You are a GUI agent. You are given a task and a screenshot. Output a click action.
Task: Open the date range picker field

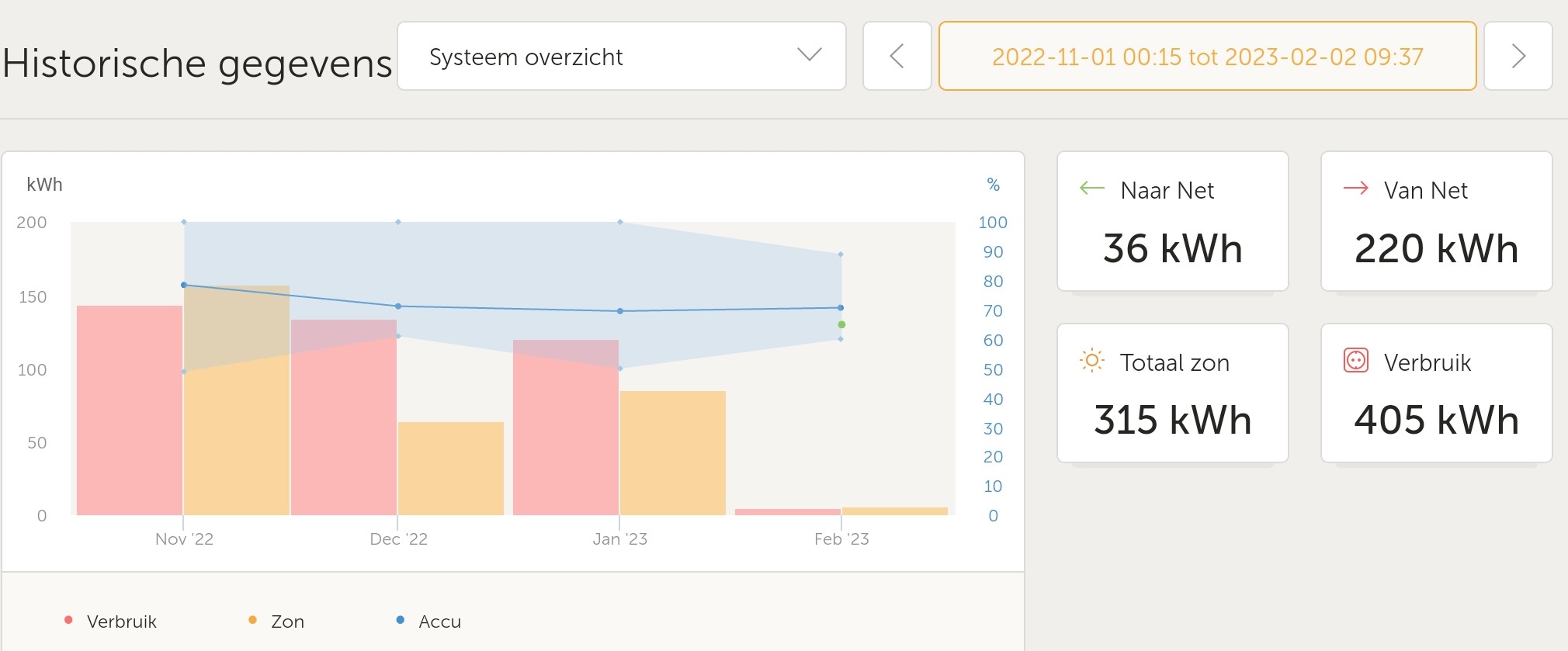point(1207,56)
